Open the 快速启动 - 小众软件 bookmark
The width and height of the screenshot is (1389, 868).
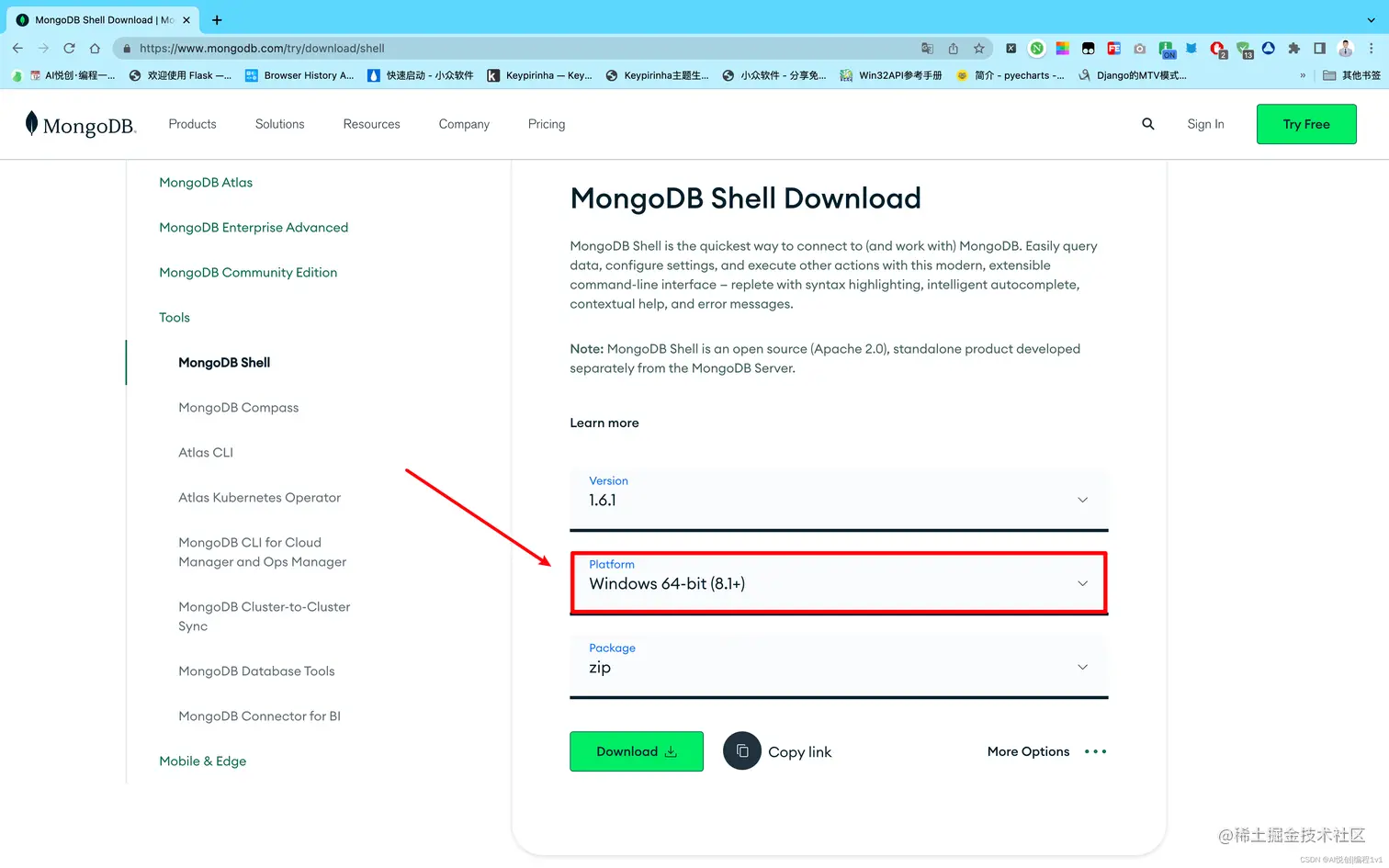point(421,75)
